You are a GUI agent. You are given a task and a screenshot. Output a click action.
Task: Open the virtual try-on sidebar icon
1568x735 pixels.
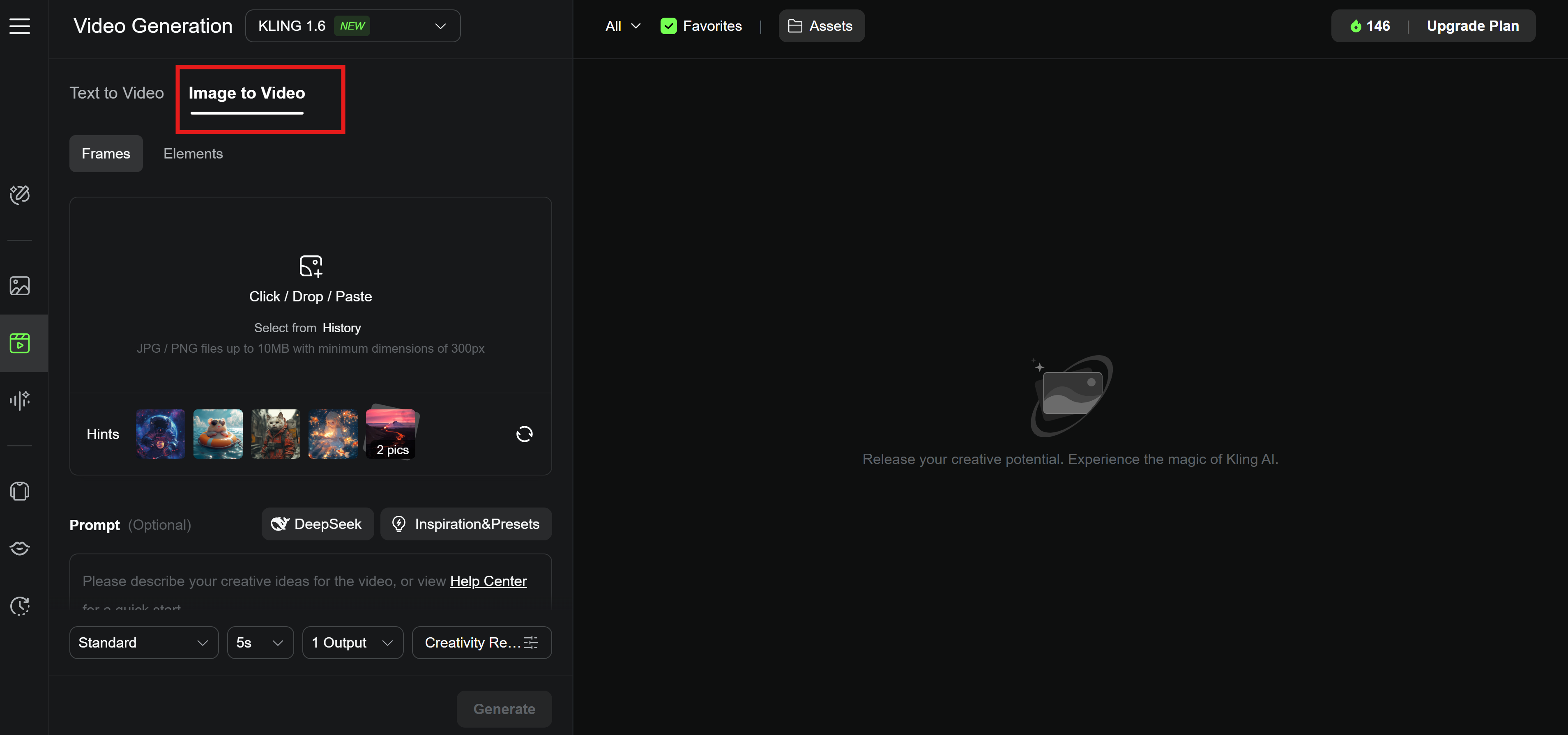click(x=19, y=491)
